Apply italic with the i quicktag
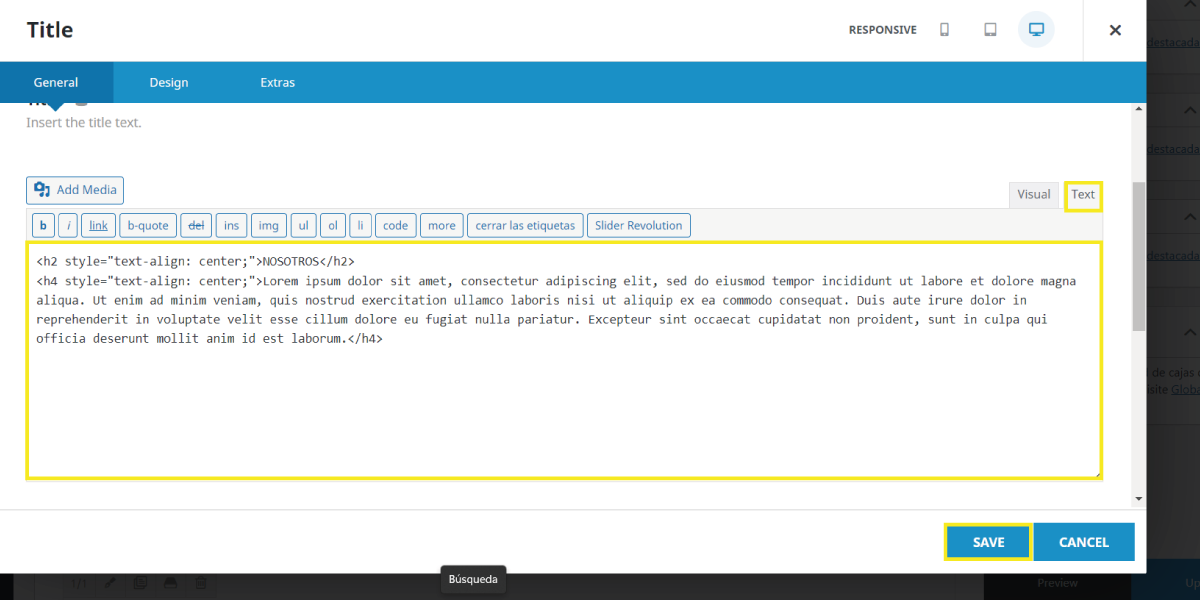1200x600 pixels. tap(68, 225)
